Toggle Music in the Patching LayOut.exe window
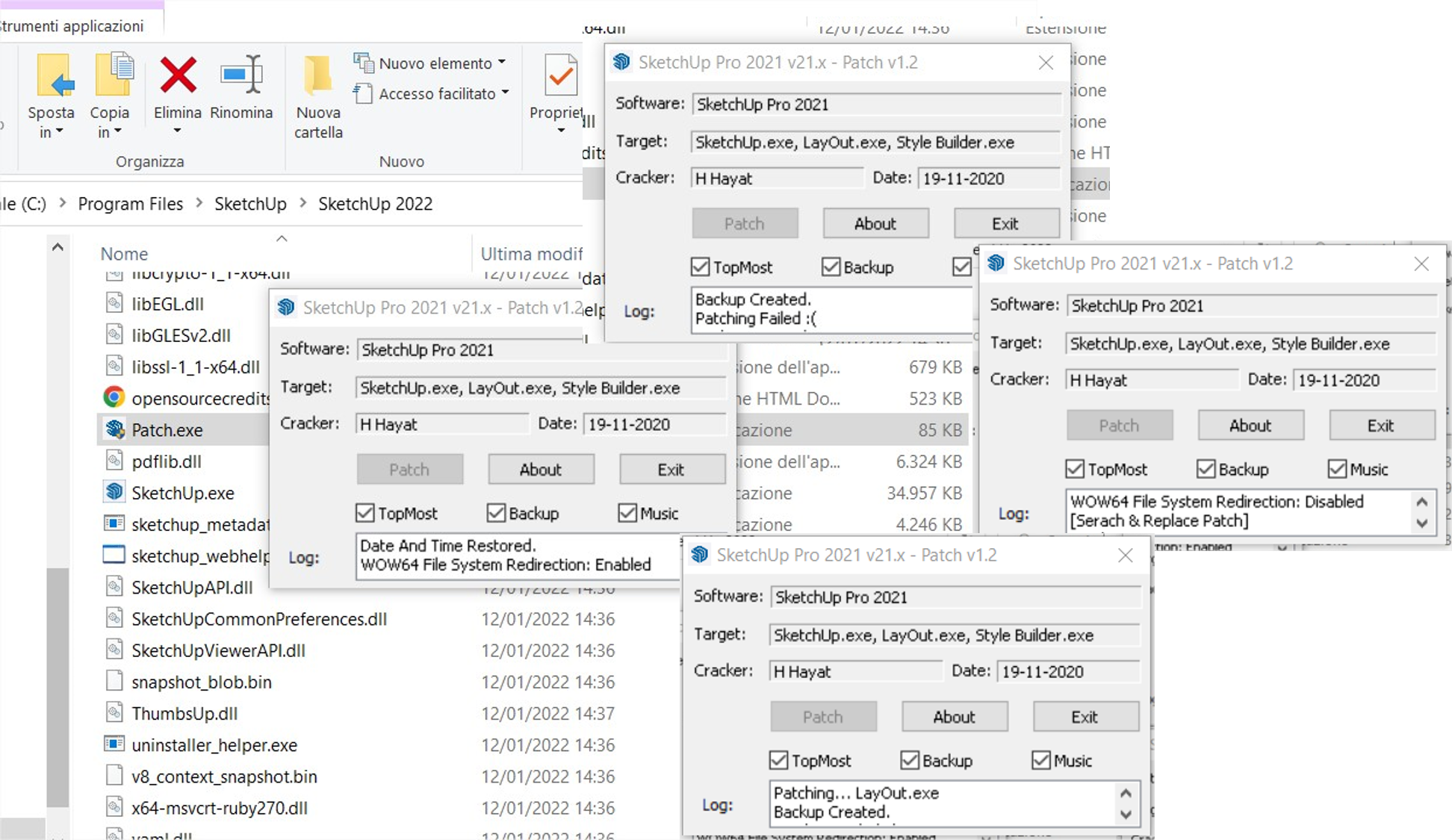This screenshot has height=840, width=1452. (1041, 760)
